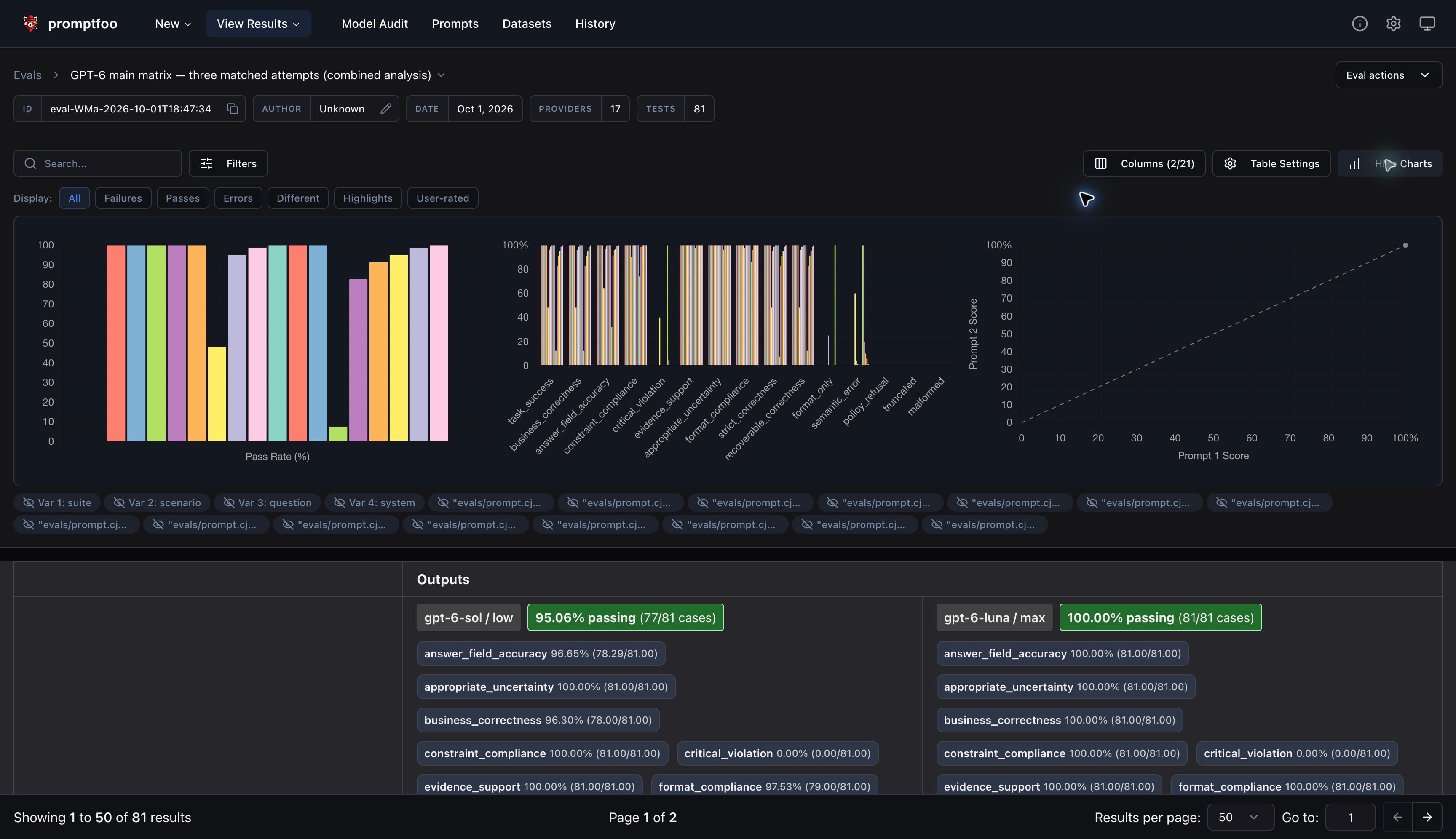1456x839 pixels.
Task: Select the All display filter
Action: point(74,198)
